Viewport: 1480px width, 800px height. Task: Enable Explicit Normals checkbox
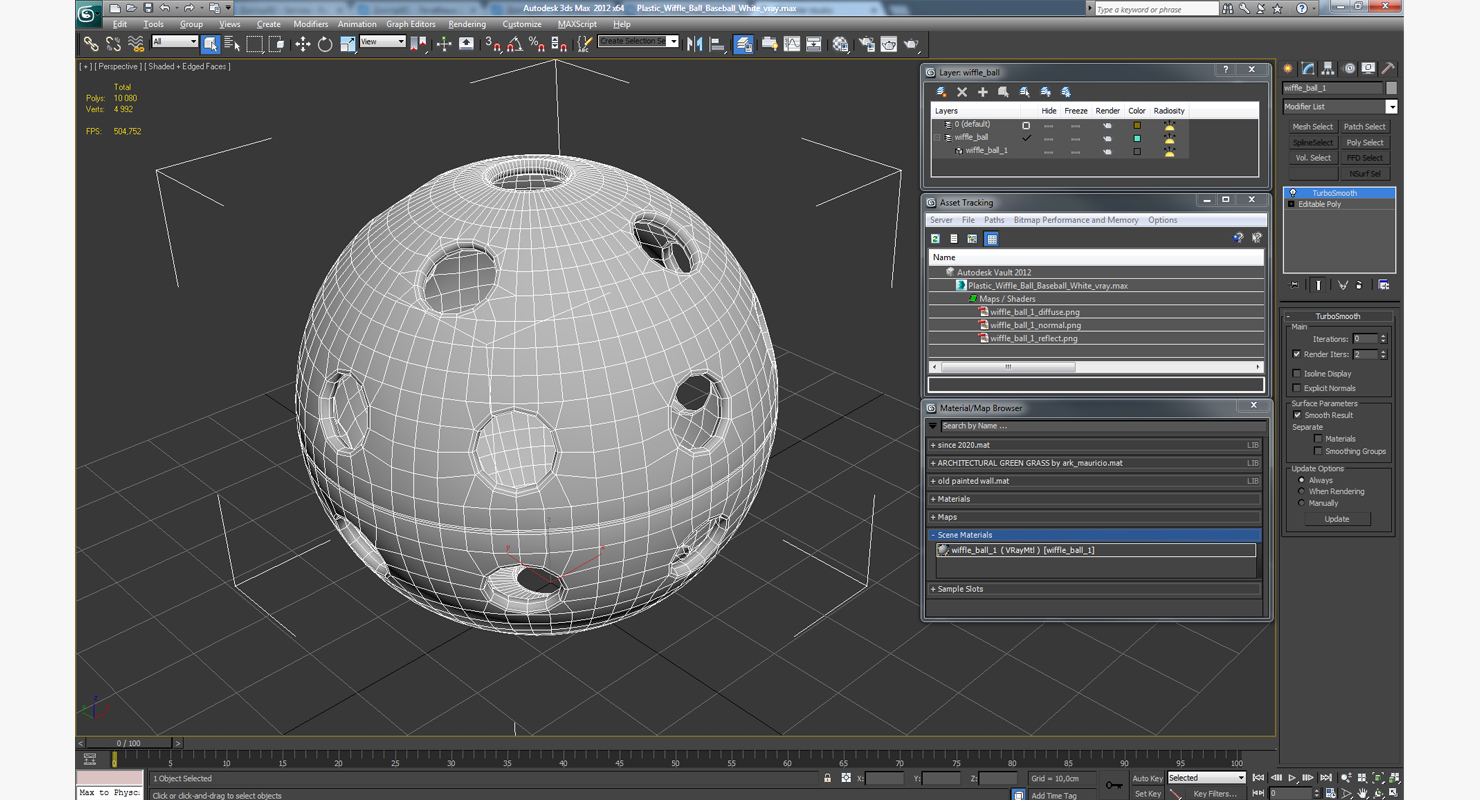tap(1297, 388)
